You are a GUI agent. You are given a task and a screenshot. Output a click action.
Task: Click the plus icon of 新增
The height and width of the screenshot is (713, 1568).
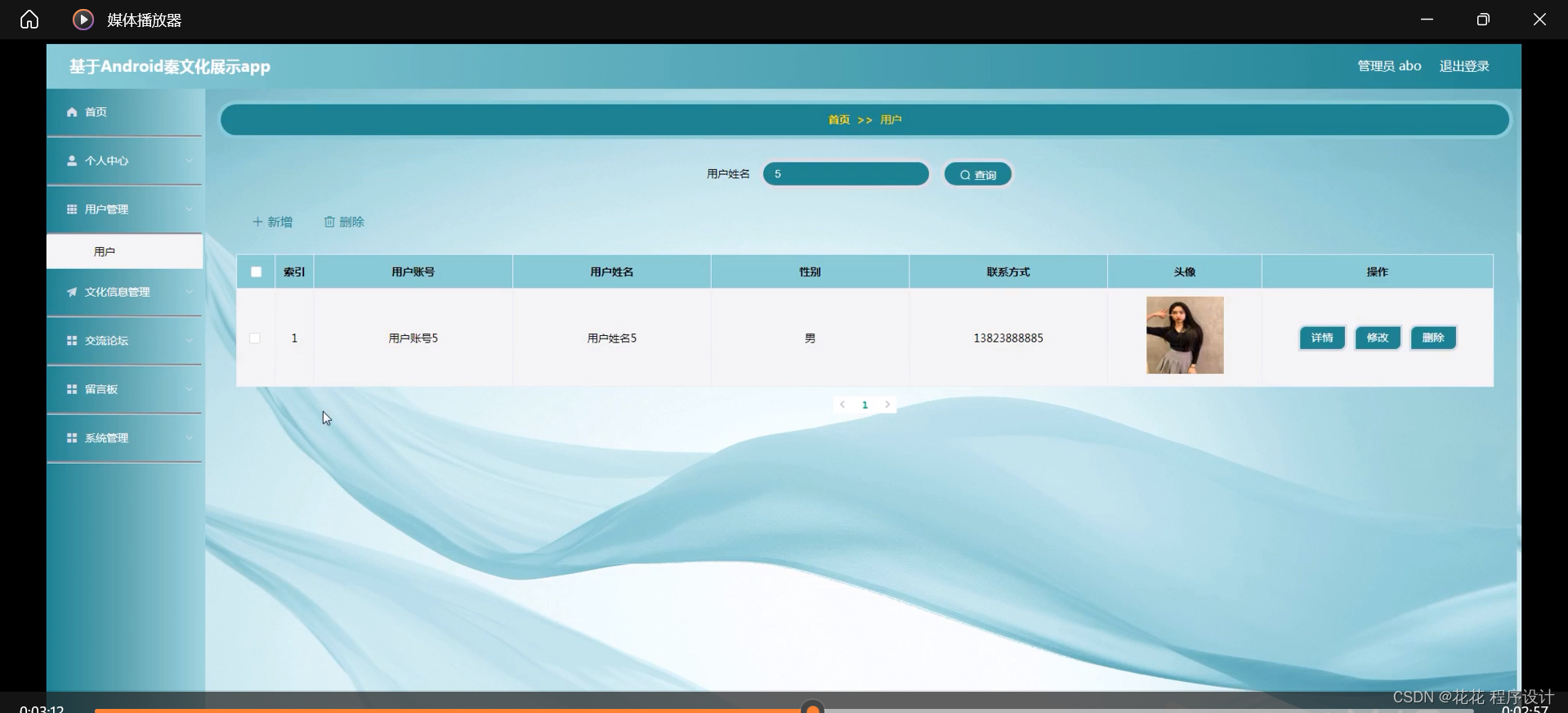[257, 222]
